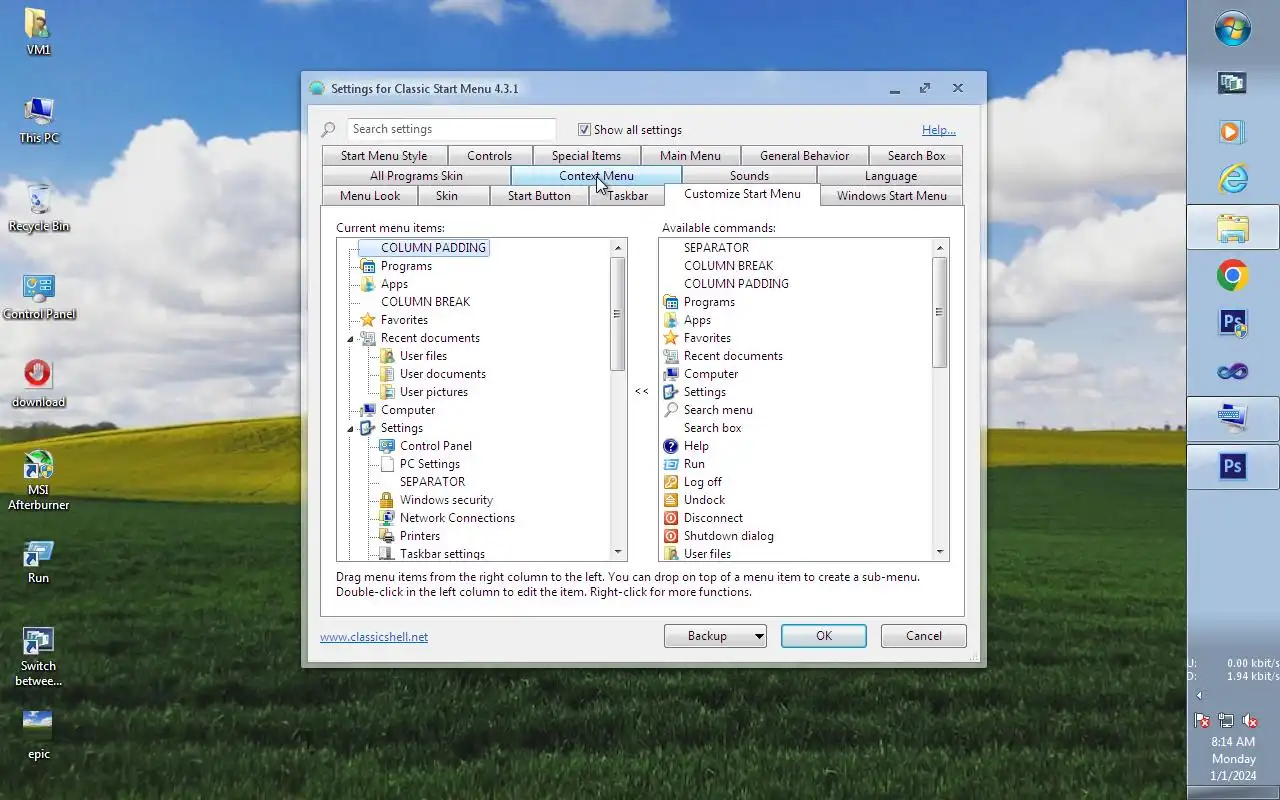The height and width of the screenshot is (800, 1280).
Task: Open the Controls tab
Action: tap(489, 156)
